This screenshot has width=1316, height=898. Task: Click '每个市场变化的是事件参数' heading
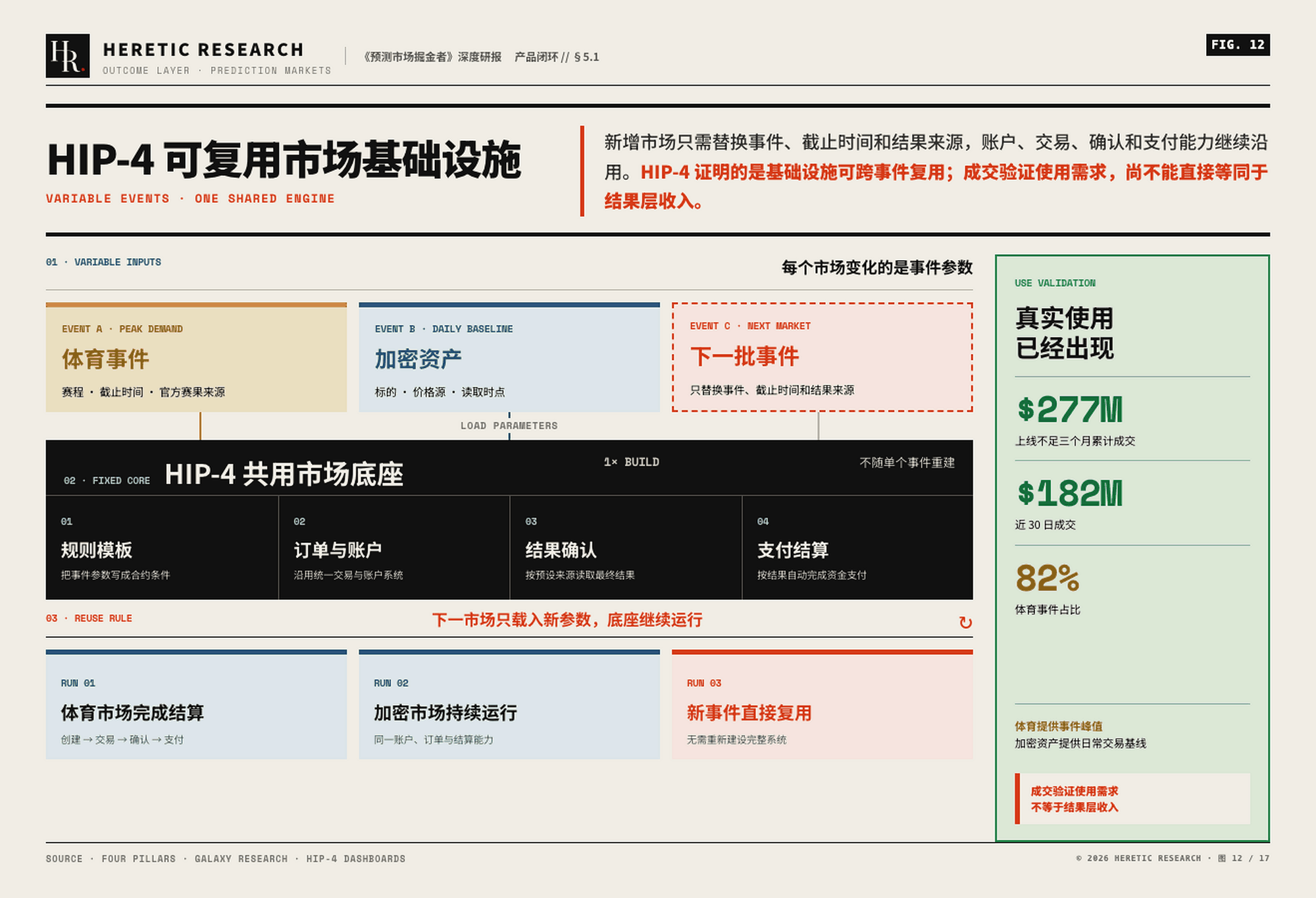(x=877, y=267)
